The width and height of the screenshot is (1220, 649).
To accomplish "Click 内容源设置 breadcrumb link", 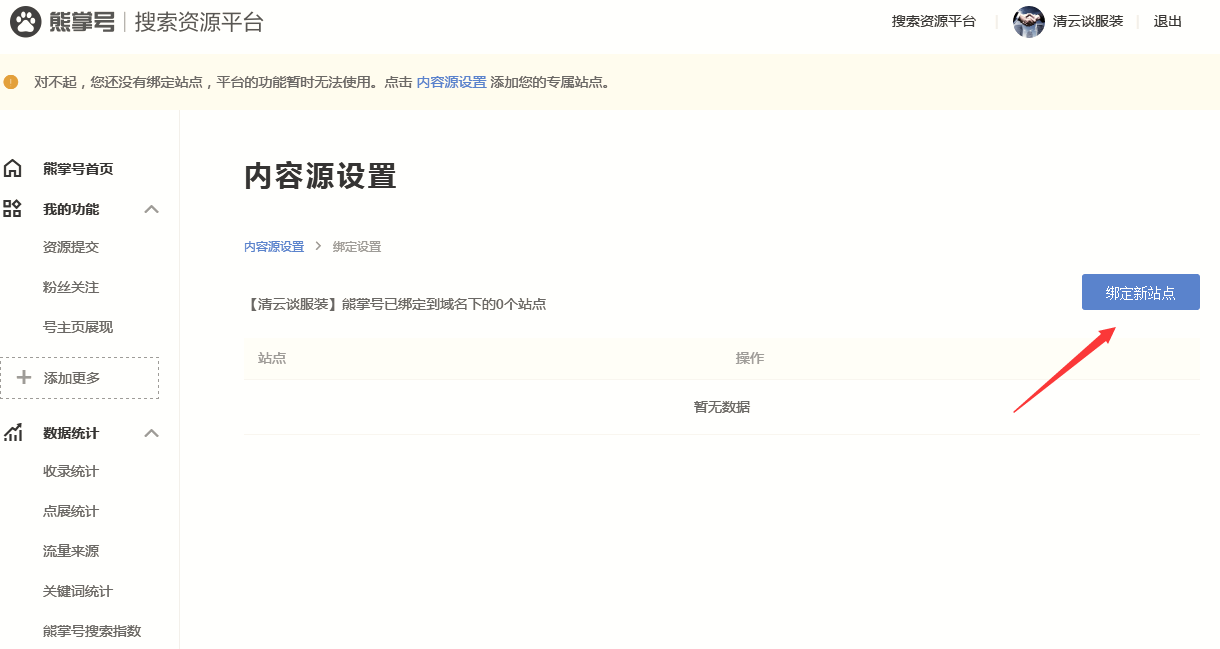I will [x=274, y=246].
